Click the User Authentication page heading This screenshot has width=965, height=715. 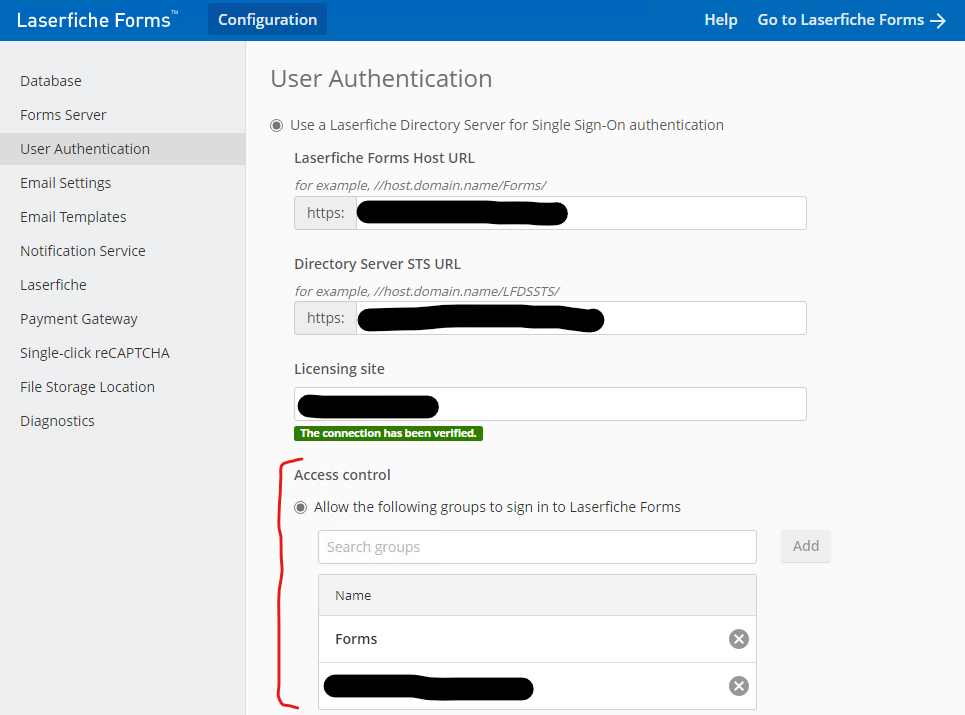click(x=382, y=79)
